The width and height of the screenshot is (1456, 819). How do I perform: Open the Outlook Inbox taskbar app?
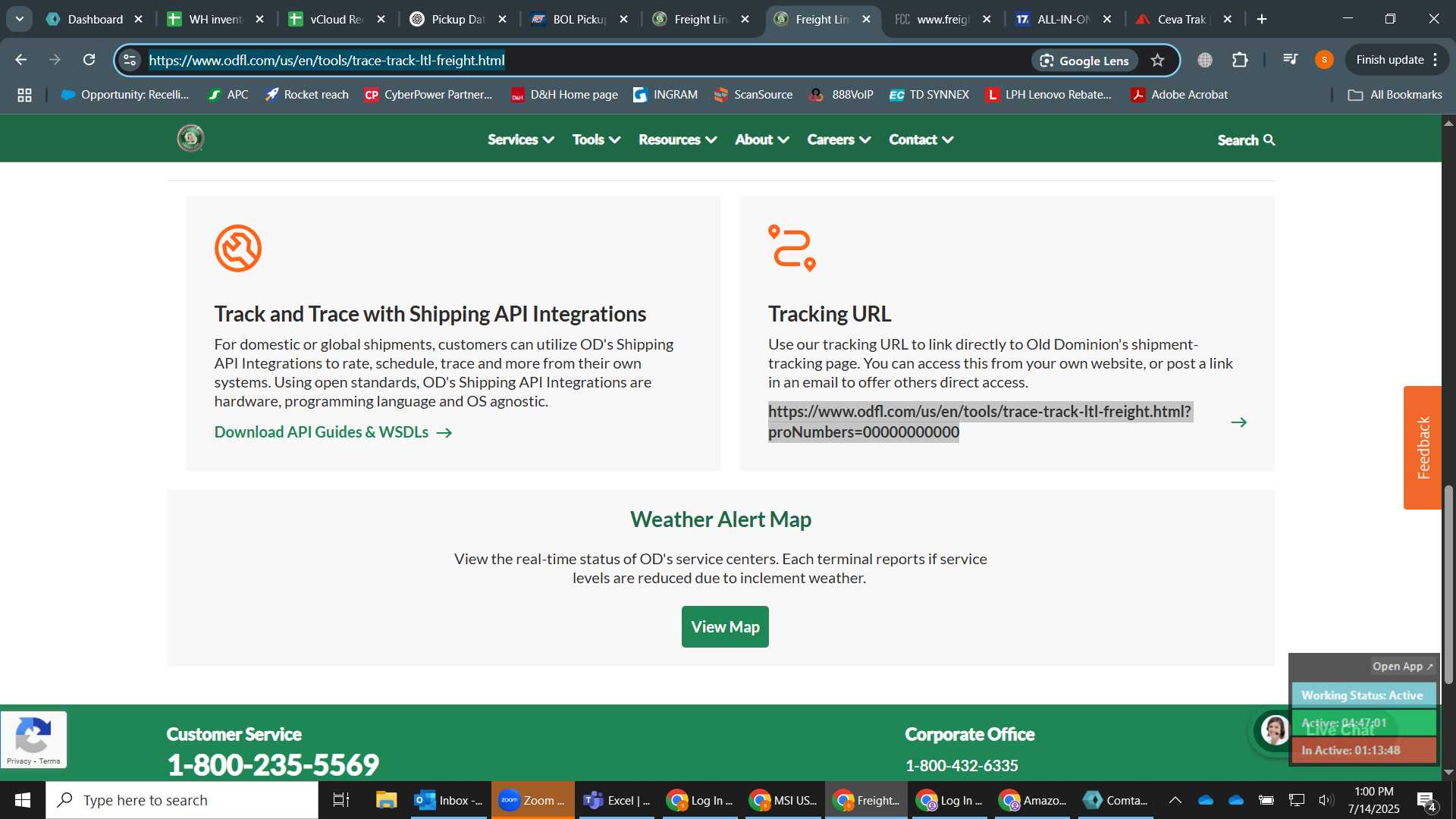[449, 800]
